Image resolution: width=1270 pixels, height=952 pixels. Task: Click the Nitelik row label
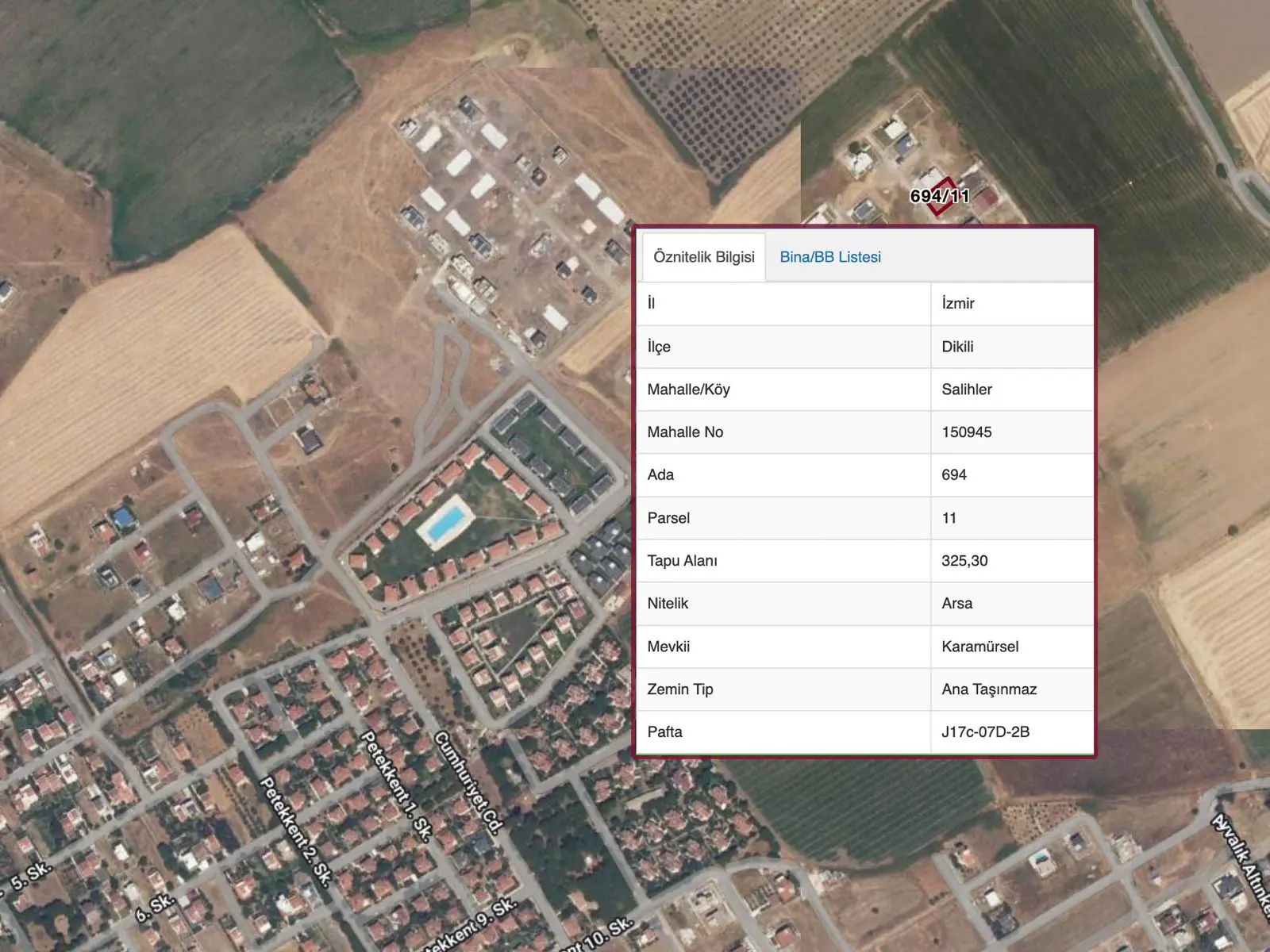(668, 604)
